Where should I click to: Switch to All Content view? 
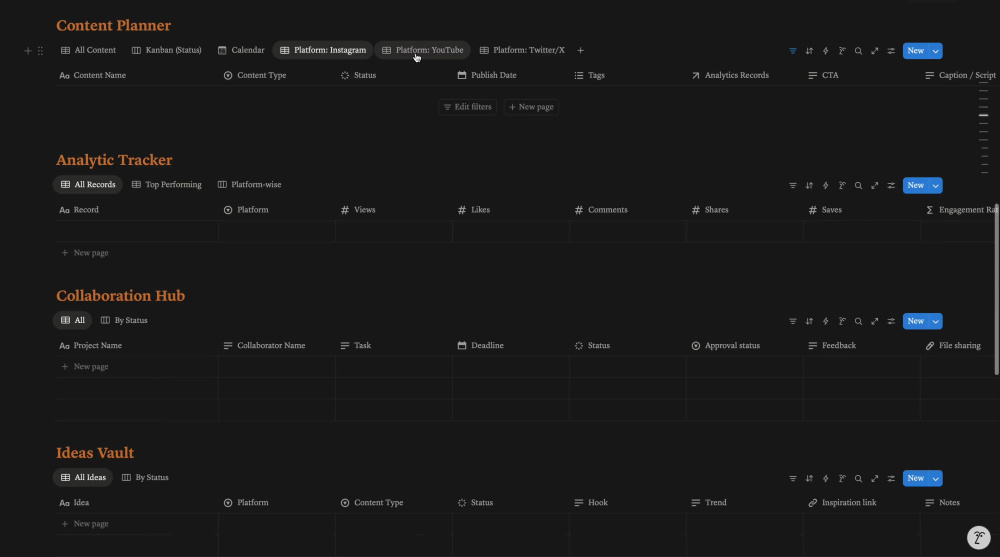coord(88,50)
